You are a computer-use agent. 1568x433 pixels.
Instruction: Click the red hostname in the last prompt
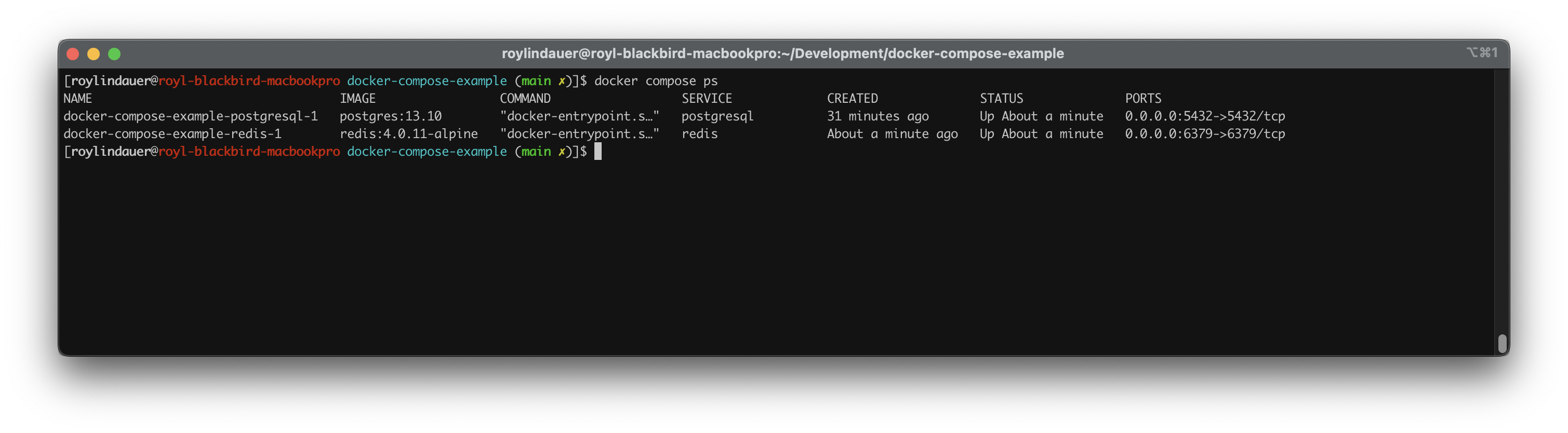249,152
